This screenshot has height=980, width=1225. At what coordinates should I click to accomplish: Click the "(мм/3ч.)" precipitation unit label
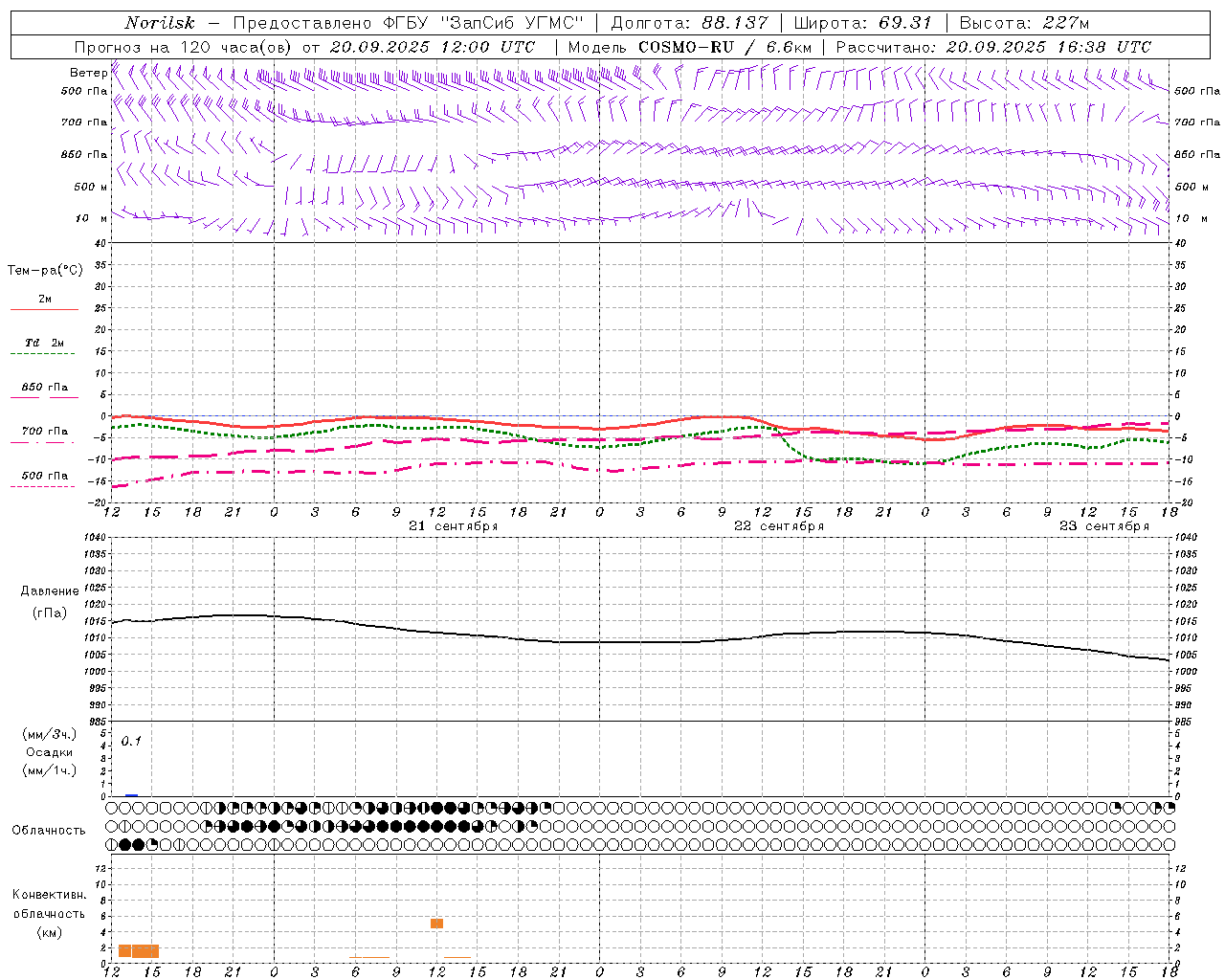(x=49, y=734)
